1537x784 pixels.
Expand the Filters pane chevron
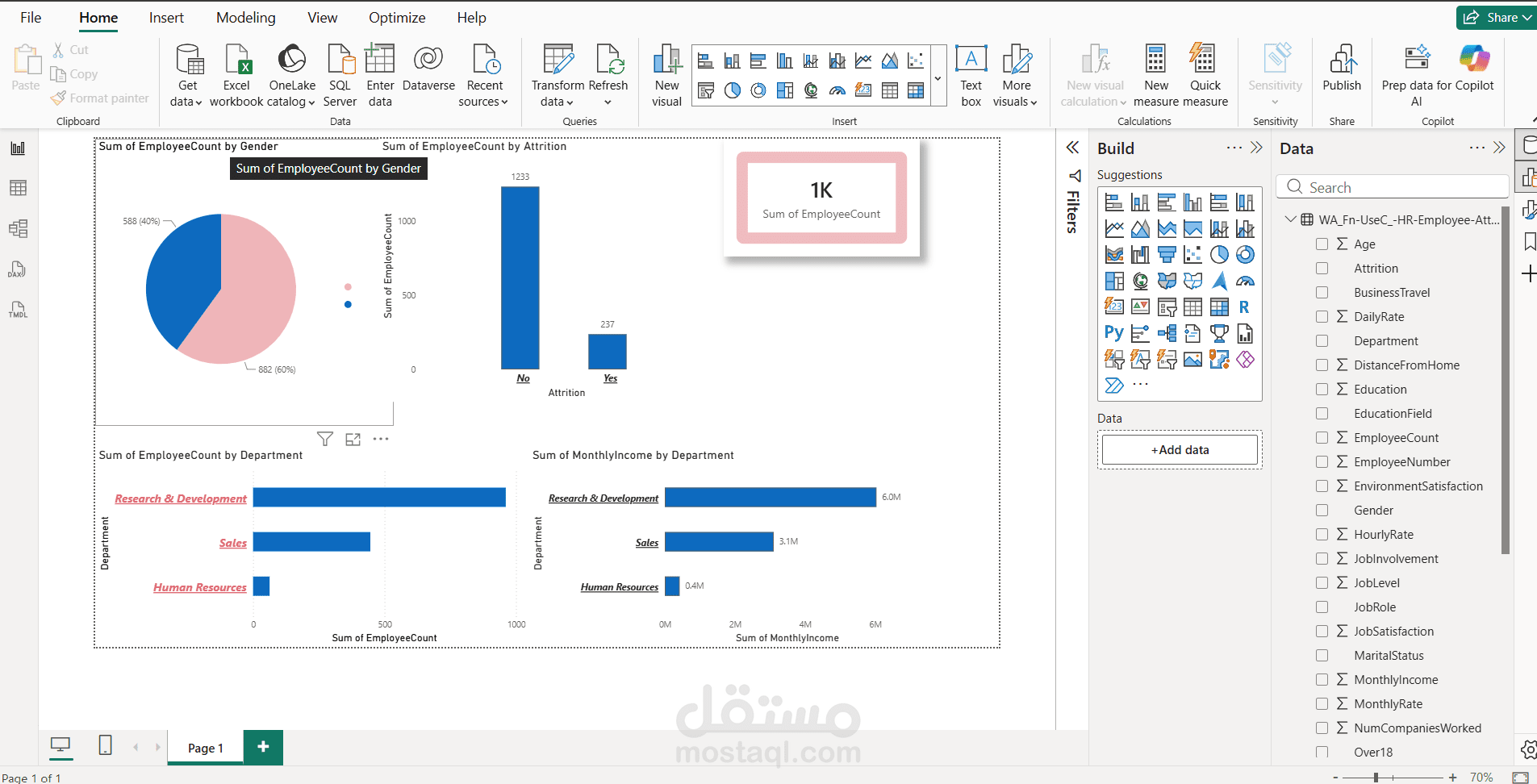1072,147
